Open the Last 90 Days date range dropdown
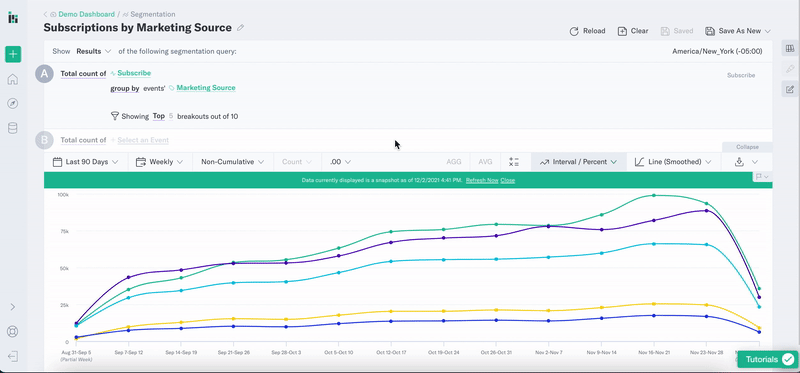The width and height of the screenshot is (800, 373). [x=86, y=162]
